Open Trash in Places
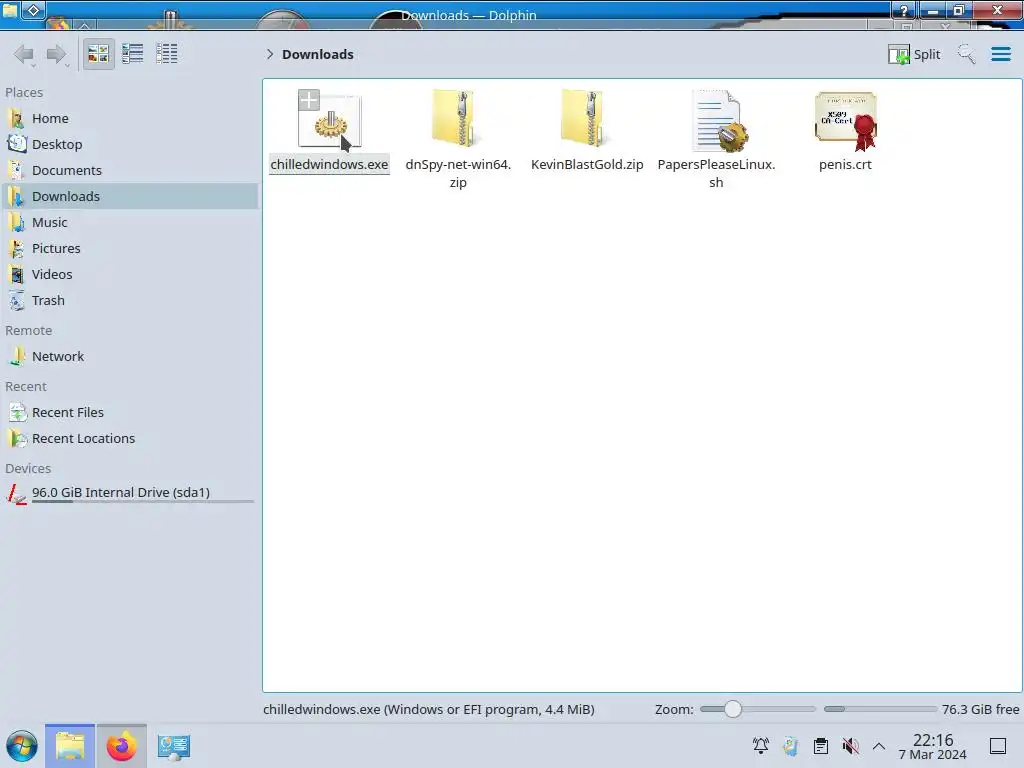Viewport: 1024px width, 768px height. coord(129,301)
